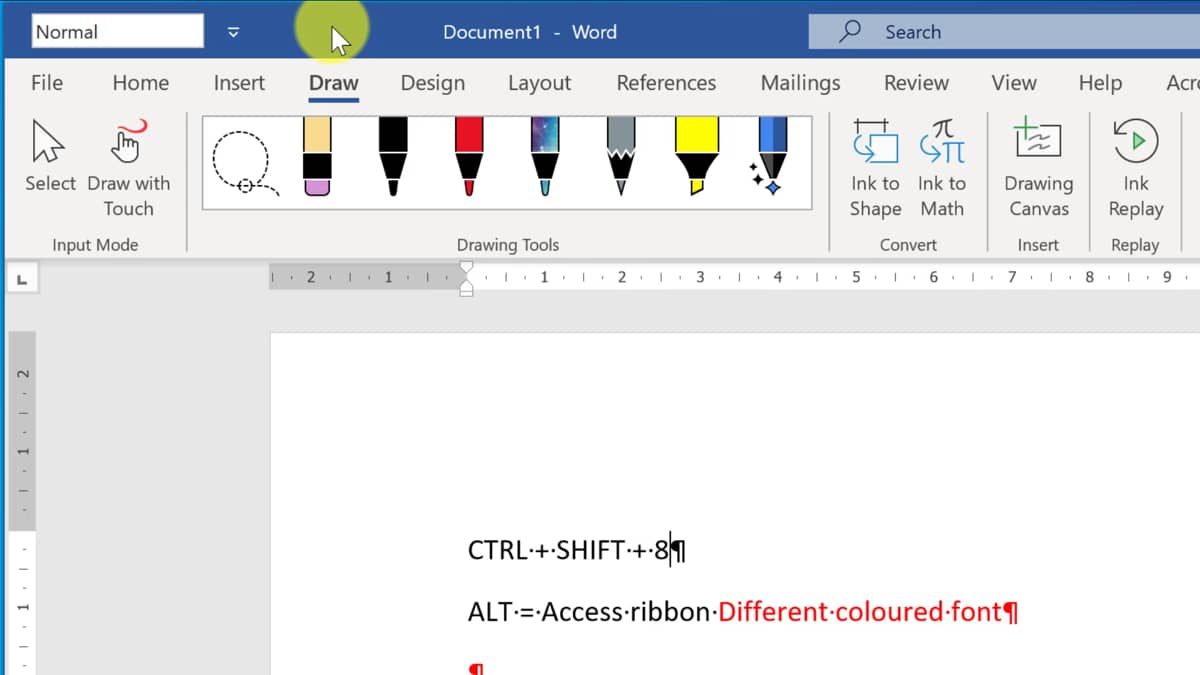Click Ink to Math
This screenshot has height=675, width=1200.
click(942, 170)
